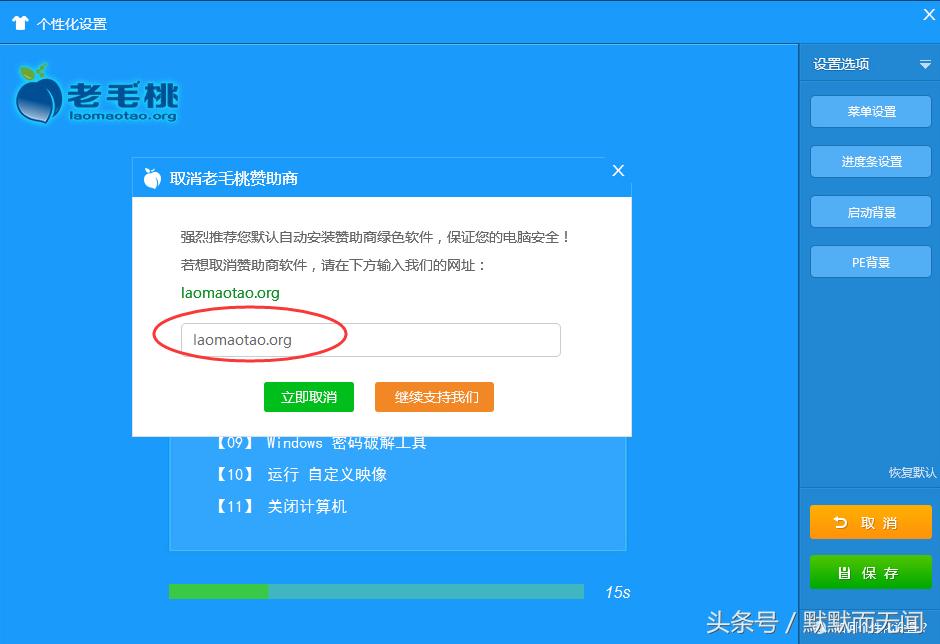Click the green 立即取消 button

[x=308, y=397]
